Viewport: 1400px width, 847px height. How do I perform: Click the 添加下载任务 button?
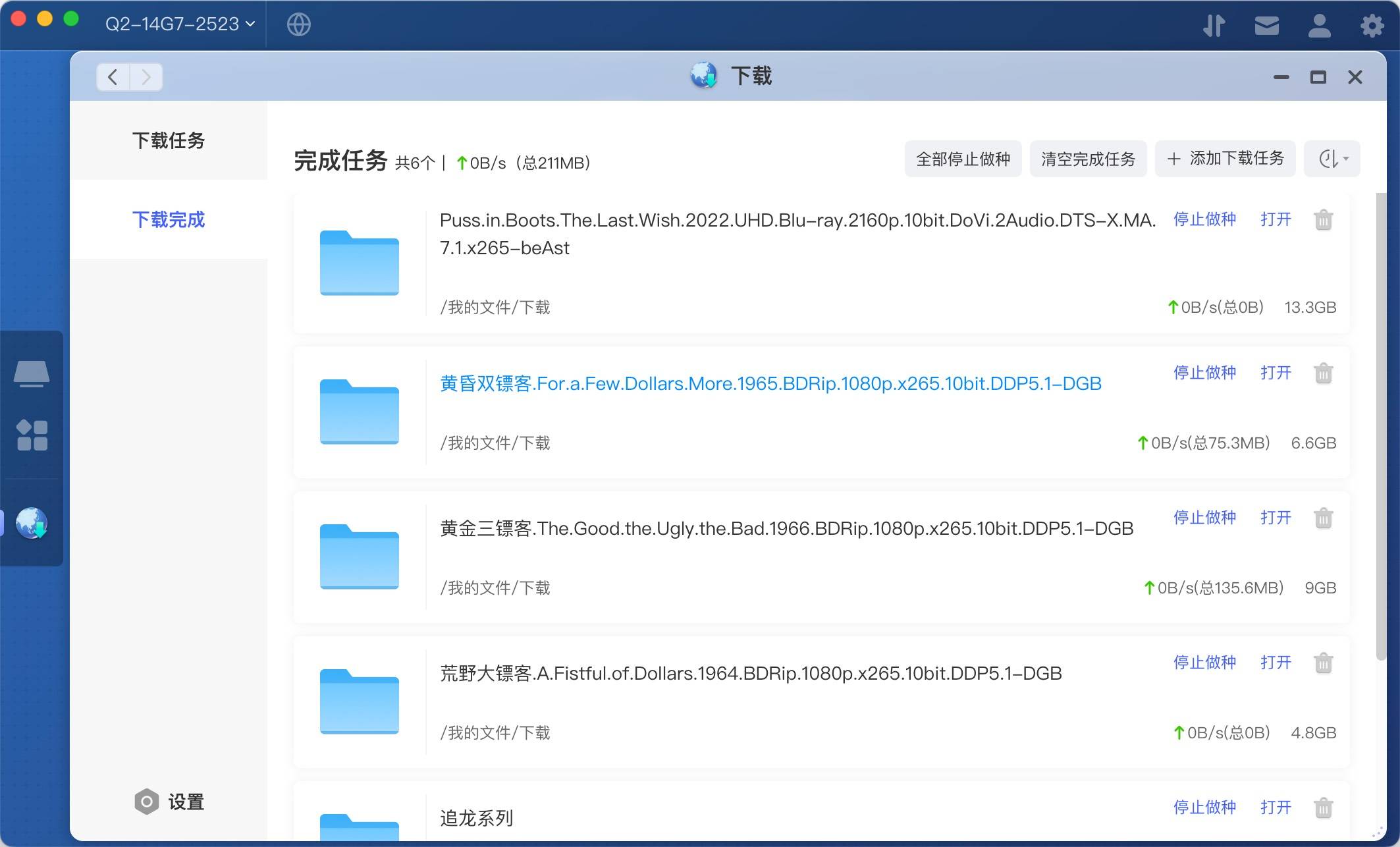1225,159
